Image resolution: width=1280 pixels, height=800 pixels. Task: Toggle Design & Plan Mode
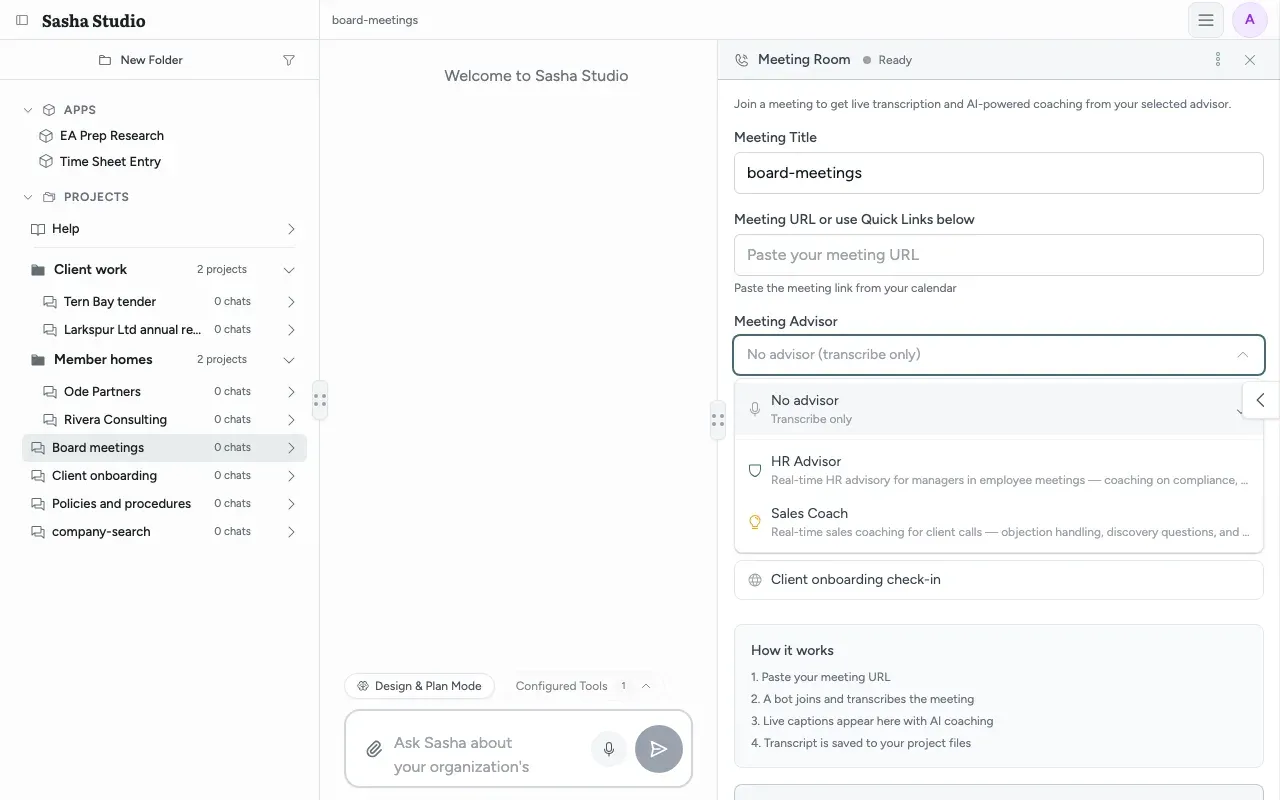pos(420,686)
